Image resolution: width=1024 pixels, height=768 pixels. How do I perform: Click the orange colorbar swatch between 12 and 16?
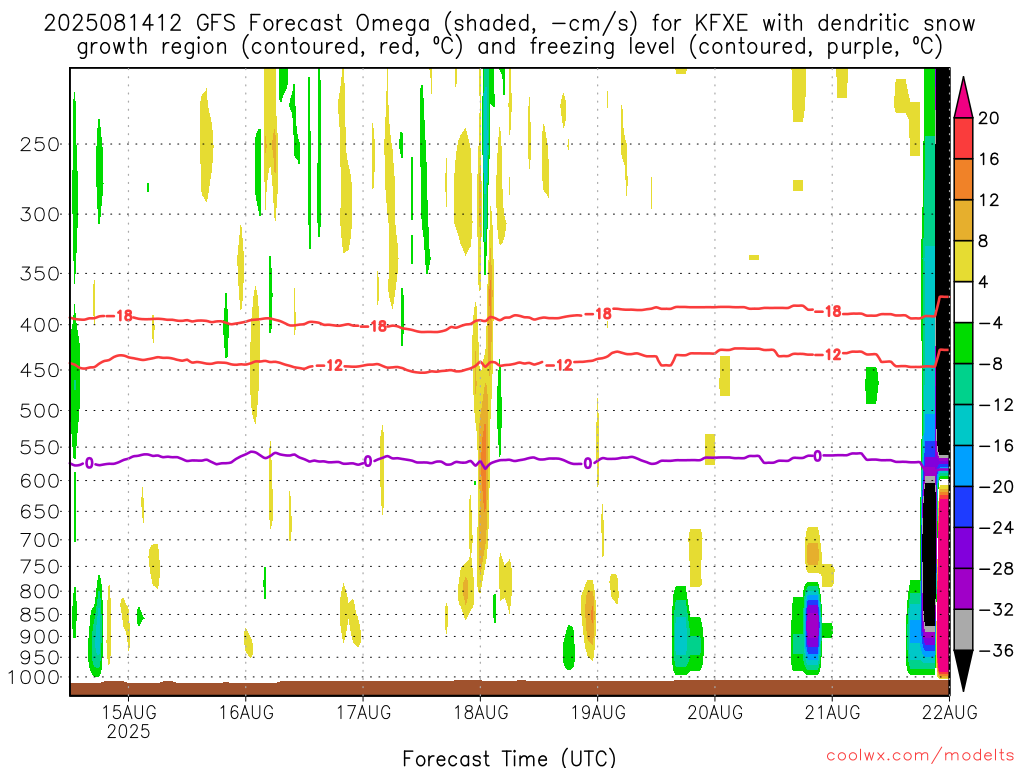point(964,180)
